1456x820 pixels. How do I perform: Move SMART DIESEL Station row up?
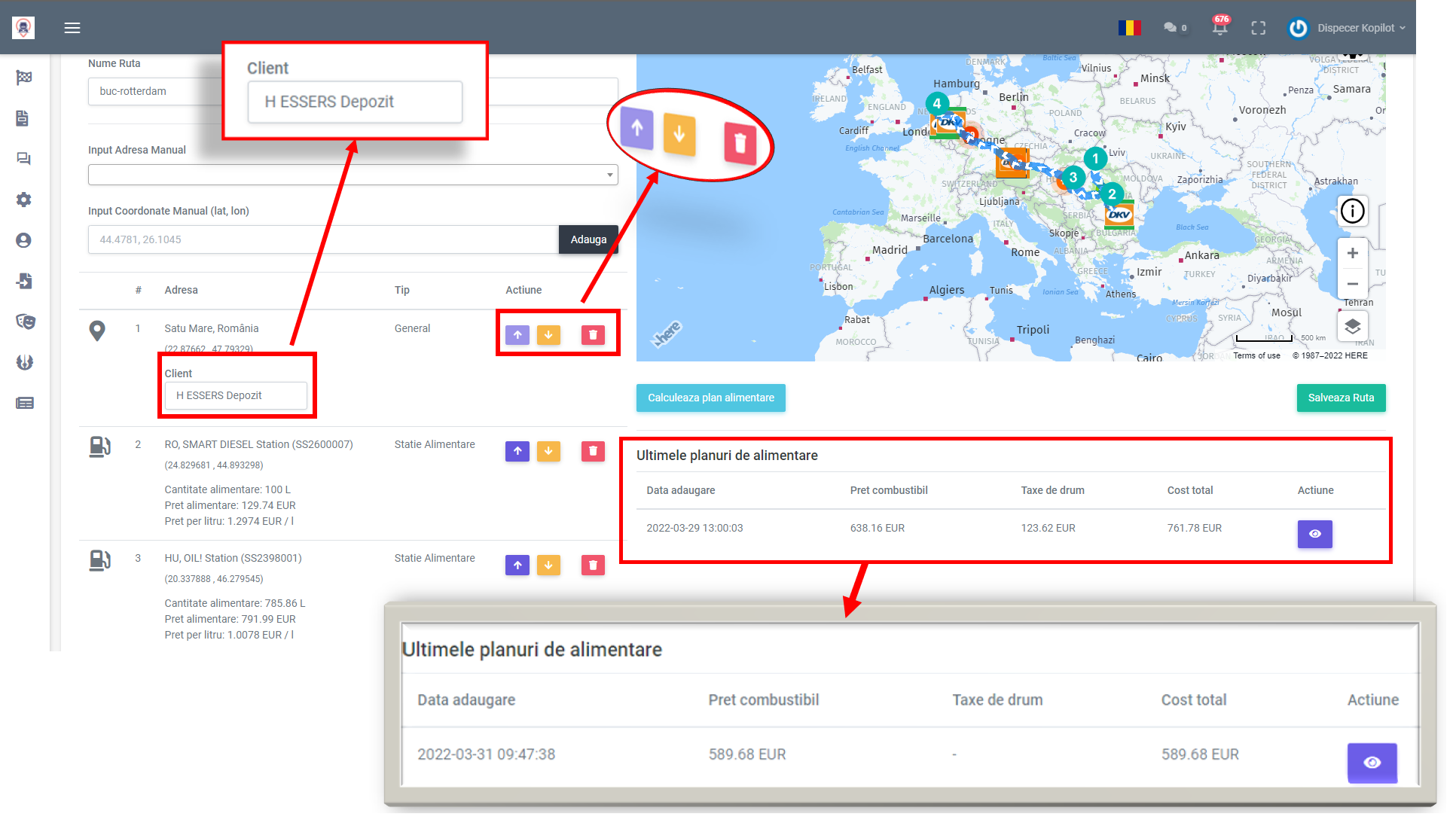pos(517,452)
